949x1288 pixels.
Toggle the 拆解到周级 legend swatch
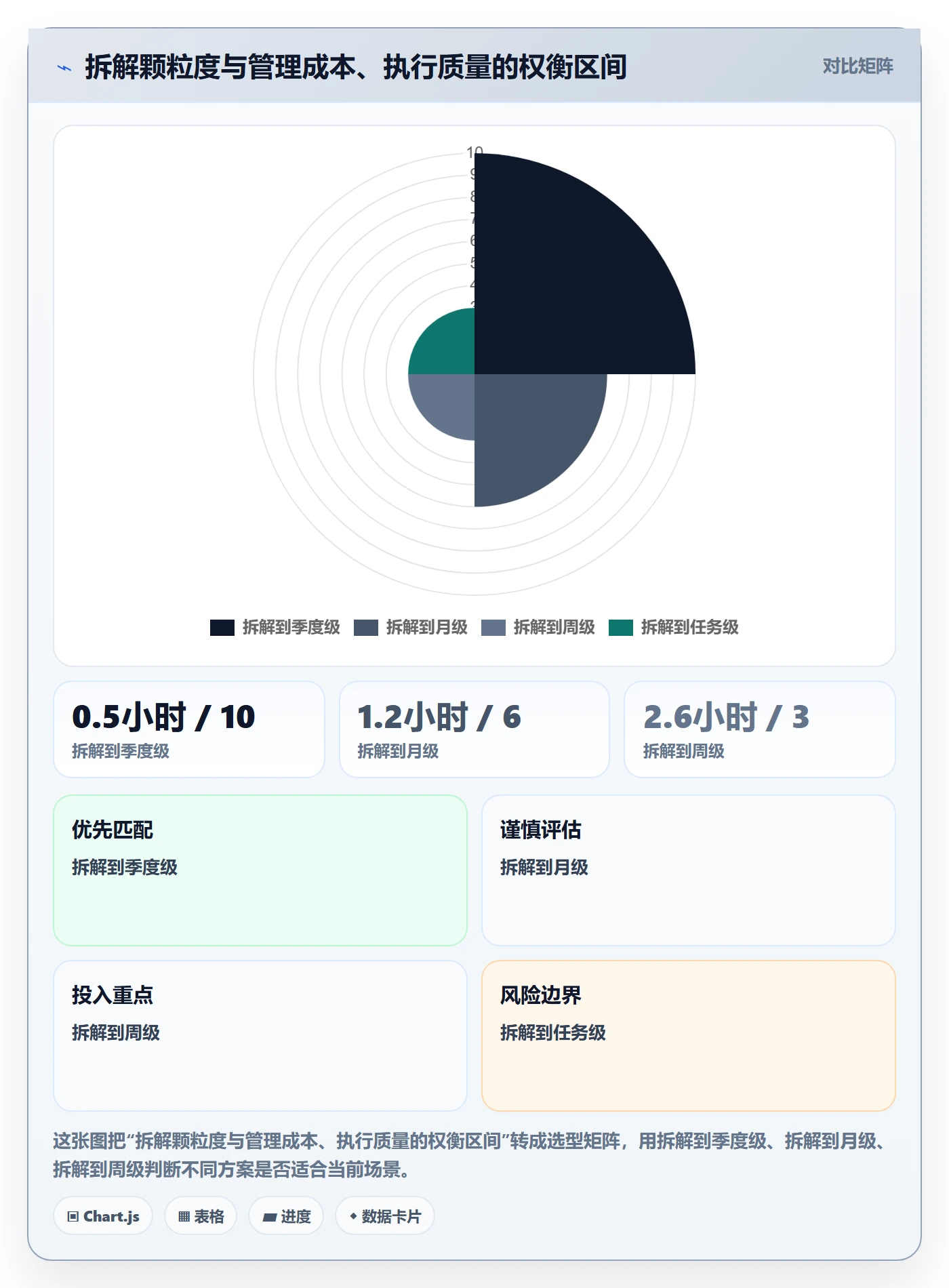click(x=493, y=627)
